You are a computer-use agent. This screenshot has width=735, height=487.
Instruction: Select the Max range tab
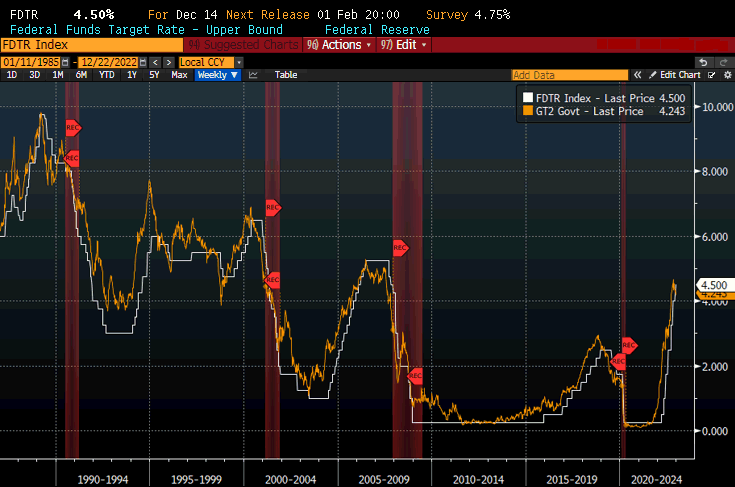point(179,75)
